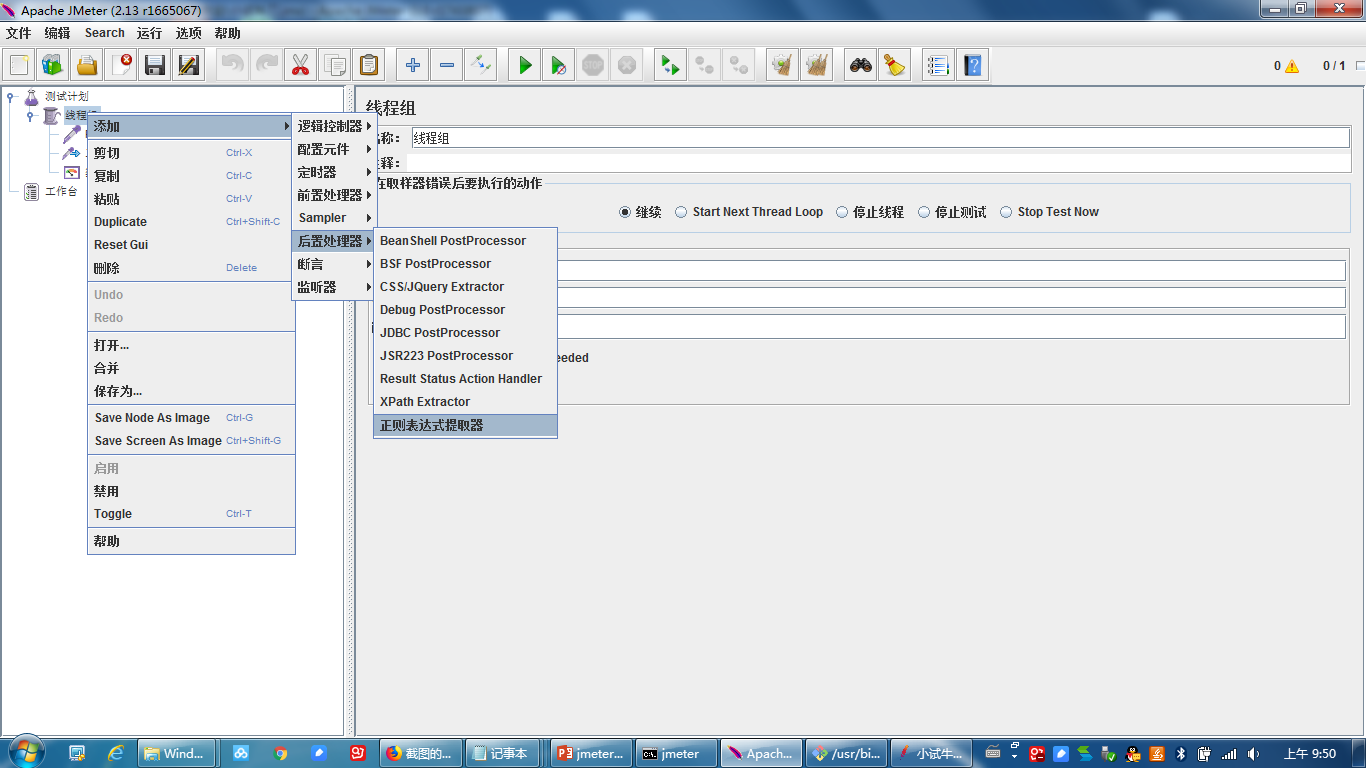Image resolution: width=1366 pixels, height=768 pixels.
Task: Click the Clear All double-broom icon
Action: [x=816, y=65]
